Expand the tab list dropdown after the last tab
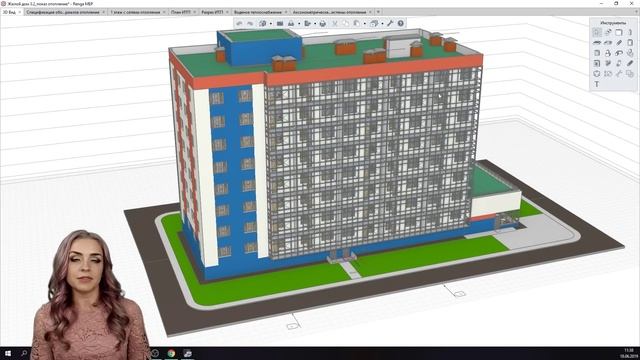Viewport: 640px width, 360px height. [378, 12]
